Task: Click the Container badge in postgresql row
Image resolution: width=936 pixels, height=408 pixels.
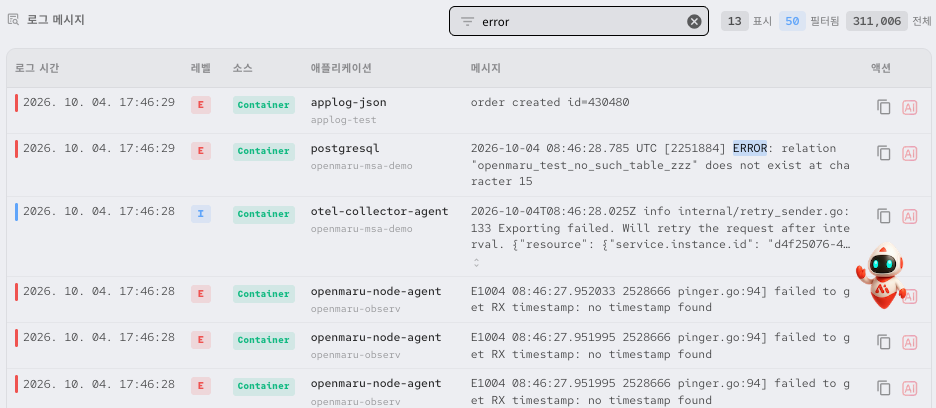Action: pyautogui.click(x=264, y=151)
